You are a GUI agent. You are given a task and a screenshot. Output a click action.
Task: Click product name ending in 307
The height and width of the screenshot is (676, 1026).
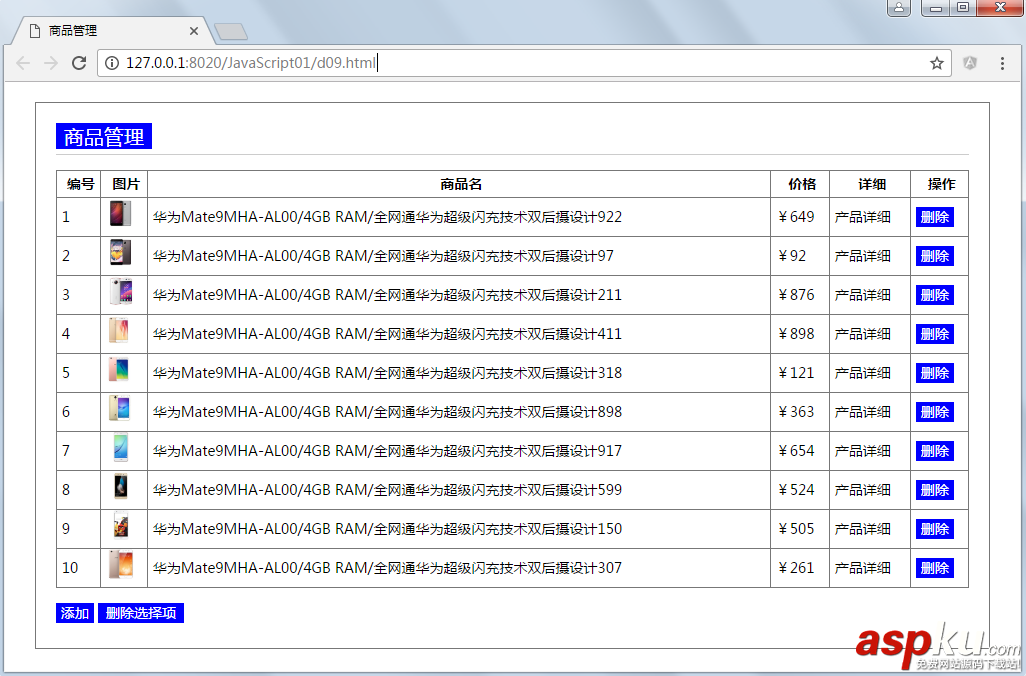pos(387,568)
